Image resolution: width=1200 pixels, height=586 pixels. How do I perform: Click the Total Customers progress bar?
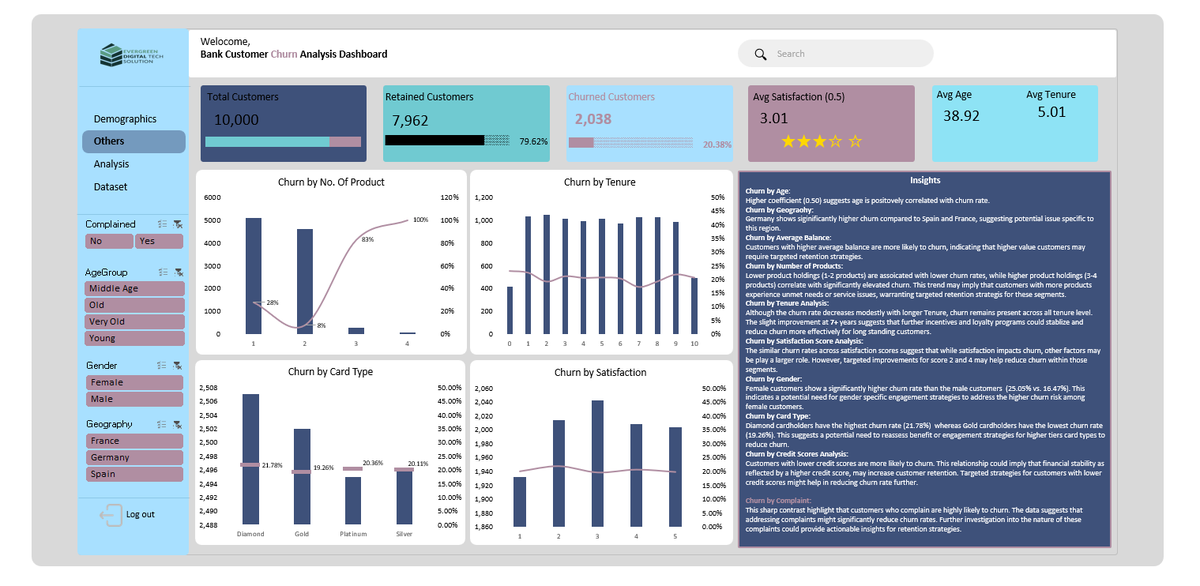283,142
